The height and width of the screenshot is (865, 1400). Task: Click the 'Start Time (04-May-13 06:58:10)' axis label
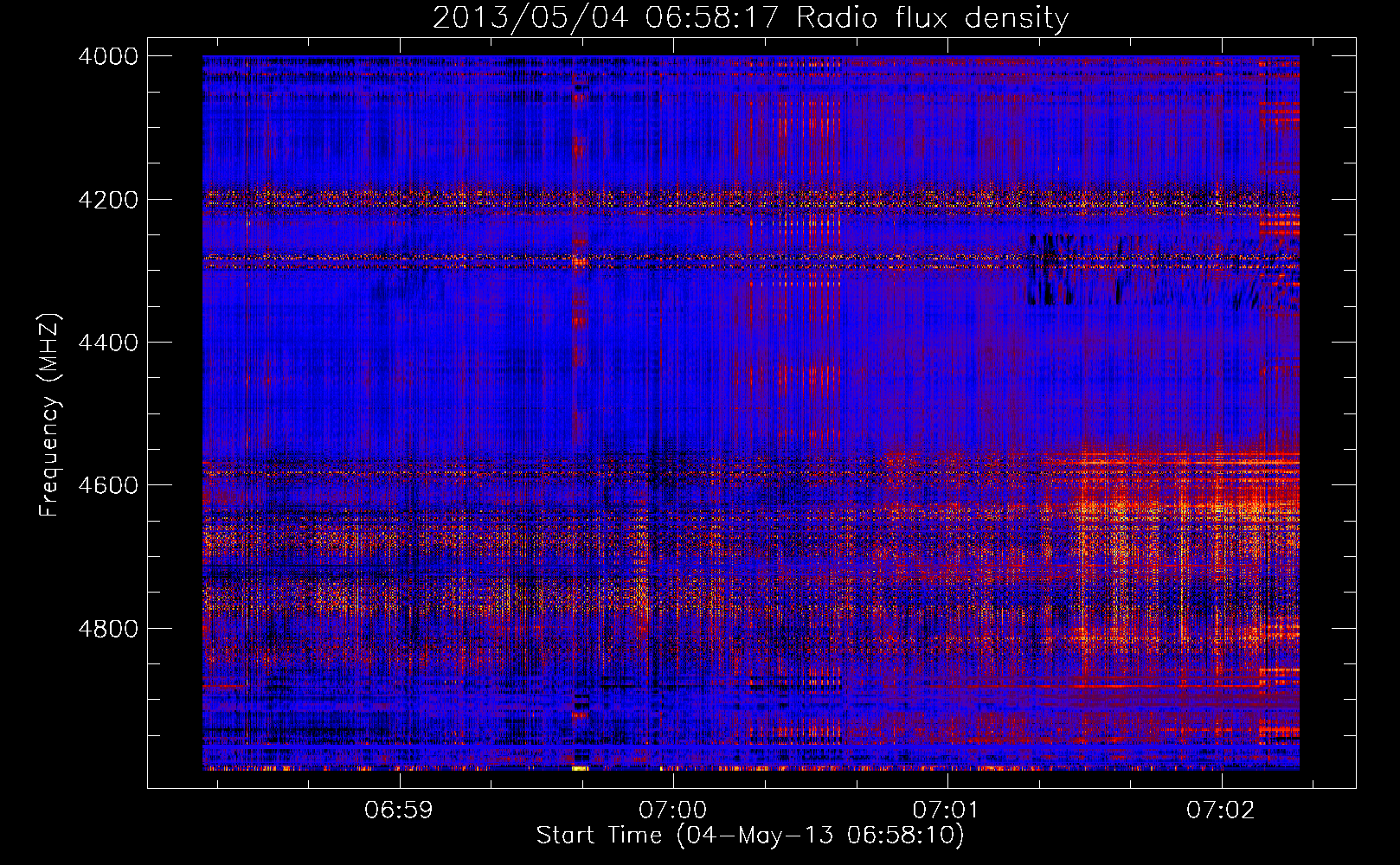(750, 836)
